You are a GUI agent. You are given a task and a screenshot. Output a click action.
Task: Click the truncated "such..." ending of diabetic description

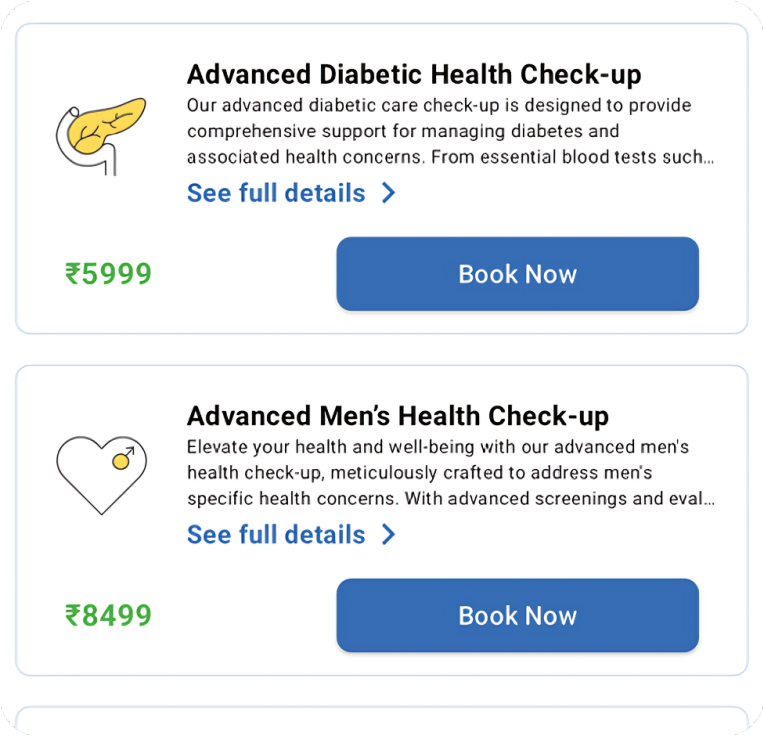pos(692,157)
